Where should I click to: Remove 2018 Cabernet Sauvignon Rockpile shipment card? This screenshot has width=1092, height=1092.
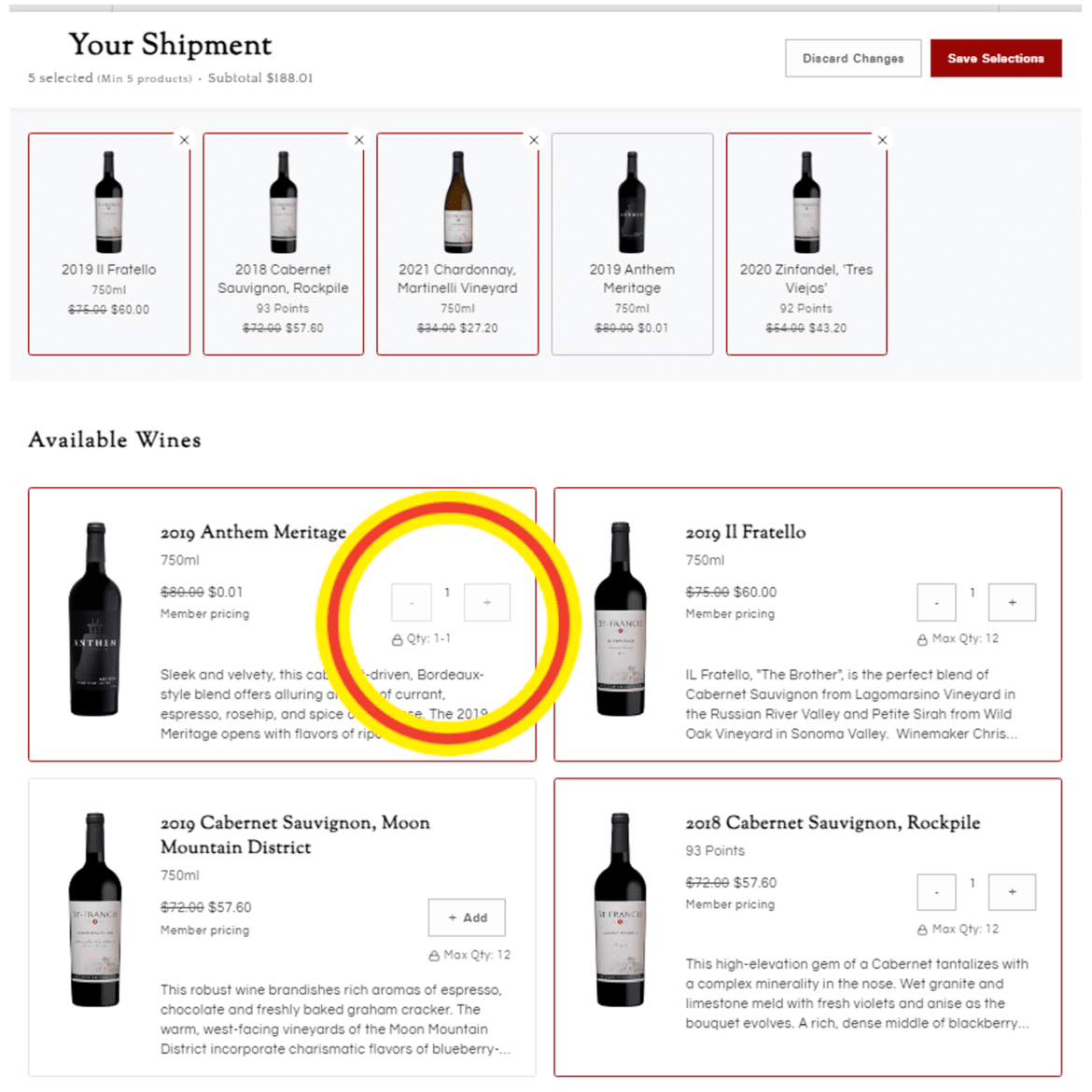point(358,140)
